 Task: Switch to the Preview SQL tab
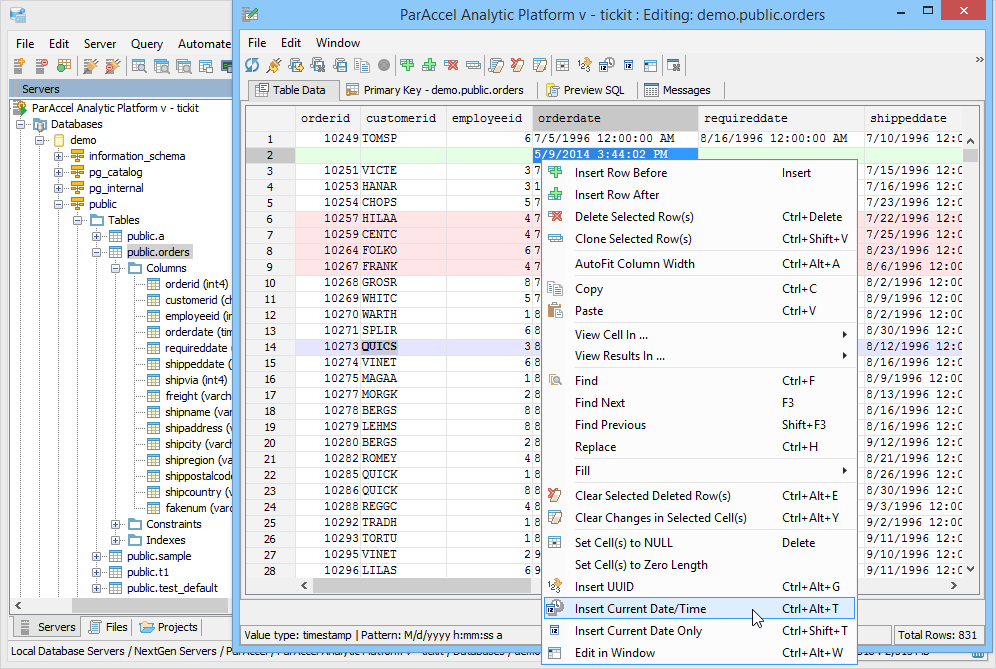pos(585,90)
